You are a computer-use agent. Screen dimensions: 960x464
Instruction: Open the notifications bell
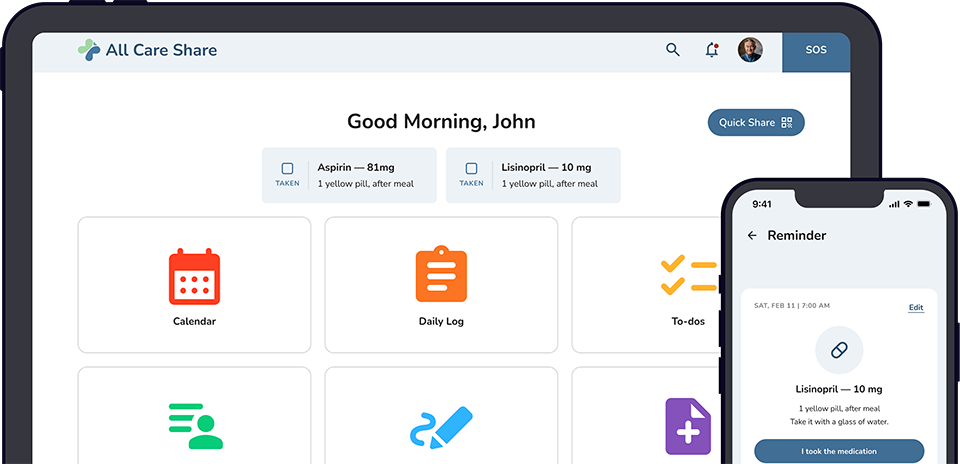point(711,50)
